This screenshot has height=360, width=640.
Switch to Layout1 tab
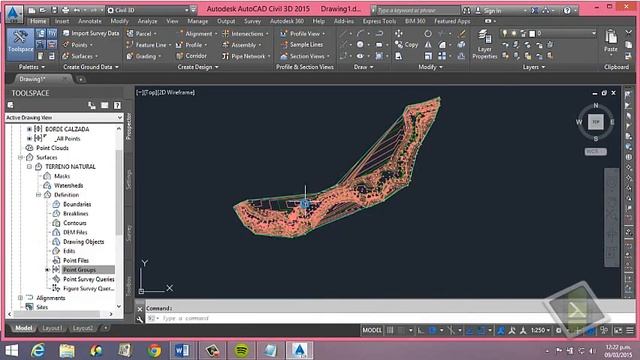click(52, 328)
